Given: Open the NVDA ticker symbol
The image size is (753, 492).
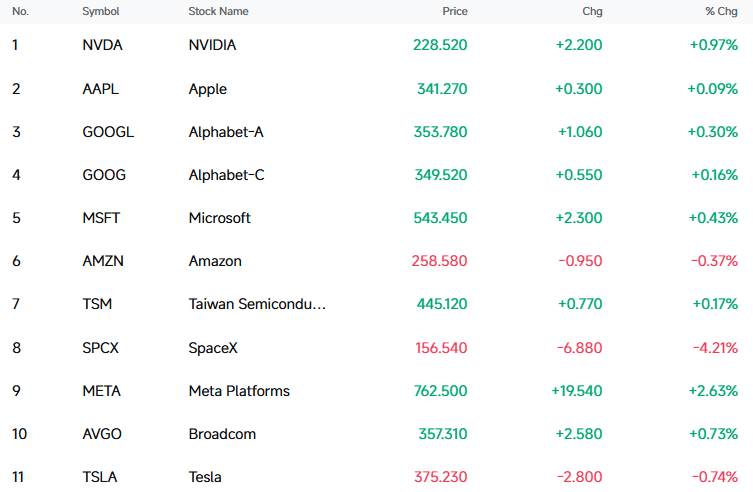Looking at the screenshot, I should pyautogui.click(x=102, y=45).
